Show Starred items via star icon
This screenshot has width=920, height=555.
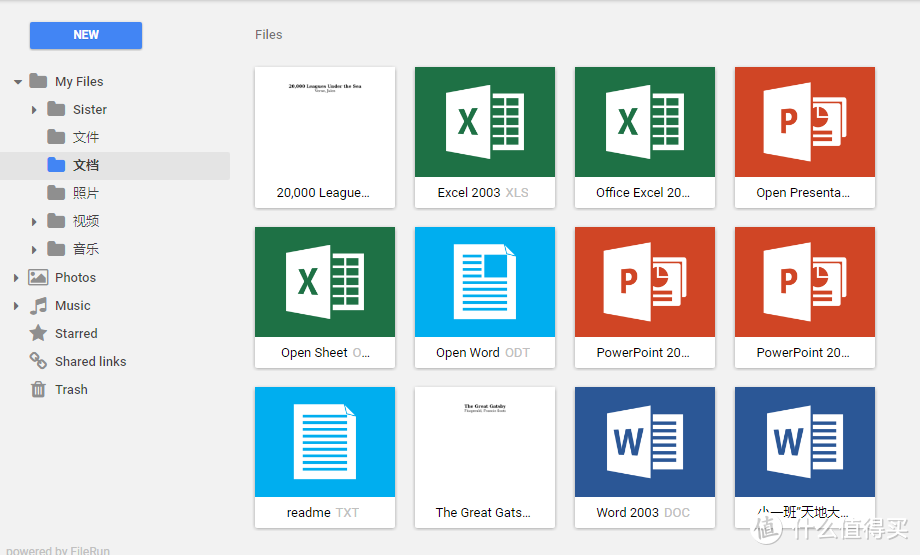click(38, 333)
